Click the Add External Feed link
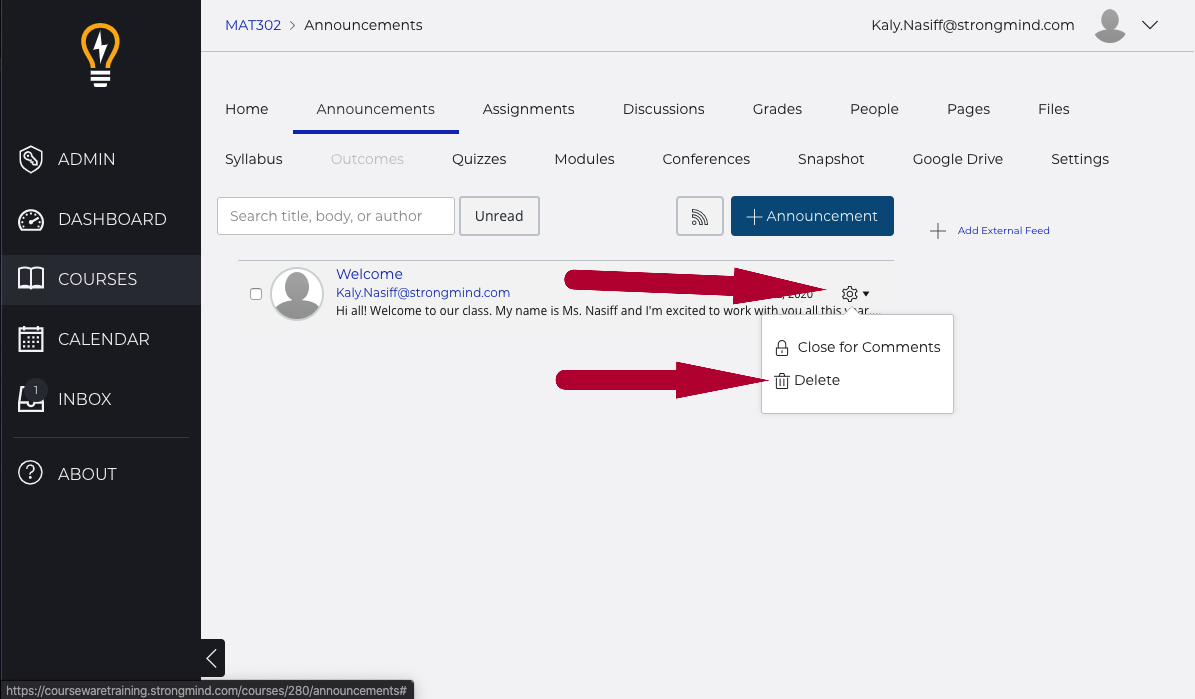Image resolution: width=1195 pixels, height=699 pixels. click(1004, 231)
